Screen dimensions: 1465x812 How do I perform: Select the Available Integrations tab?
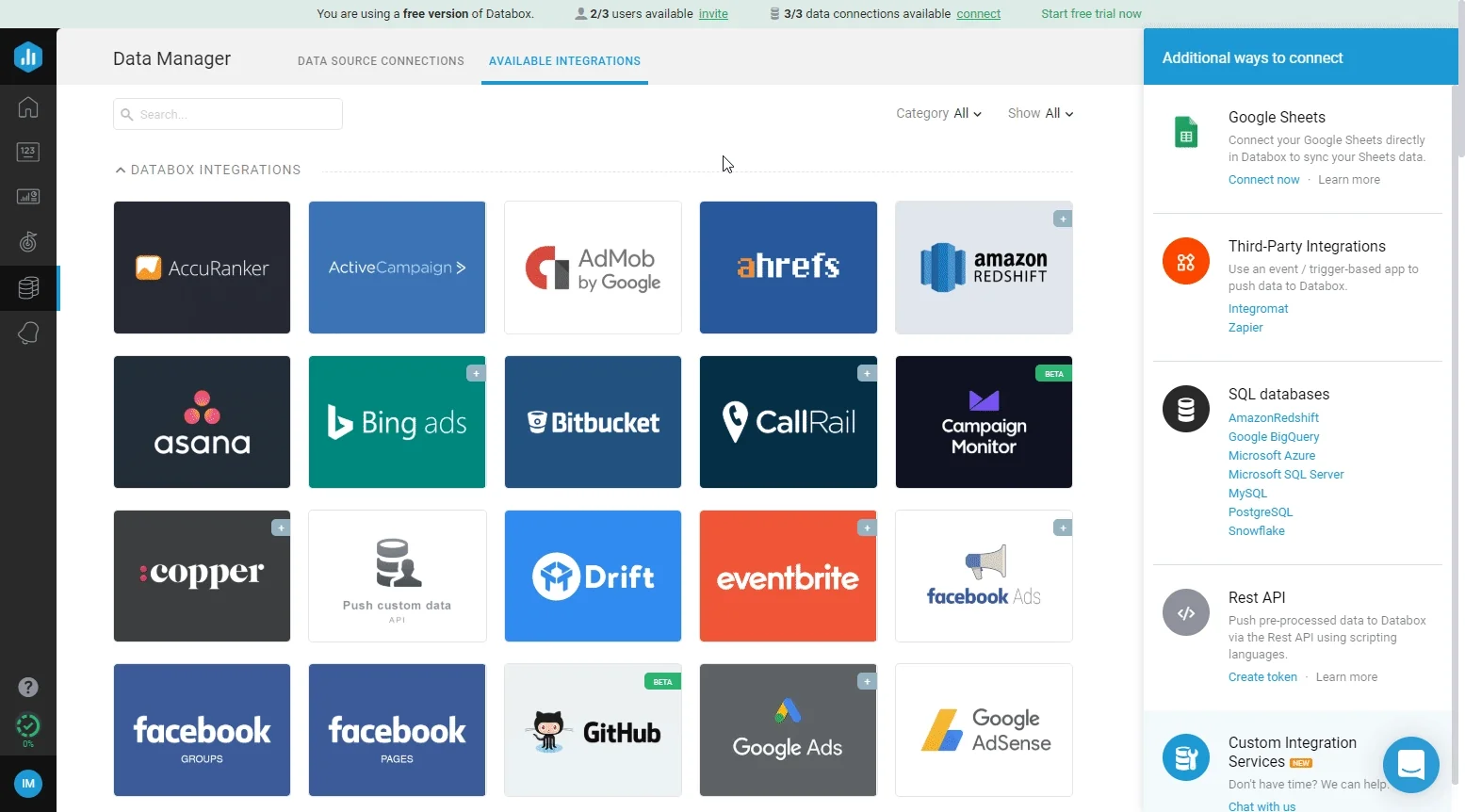click(564, 61)
